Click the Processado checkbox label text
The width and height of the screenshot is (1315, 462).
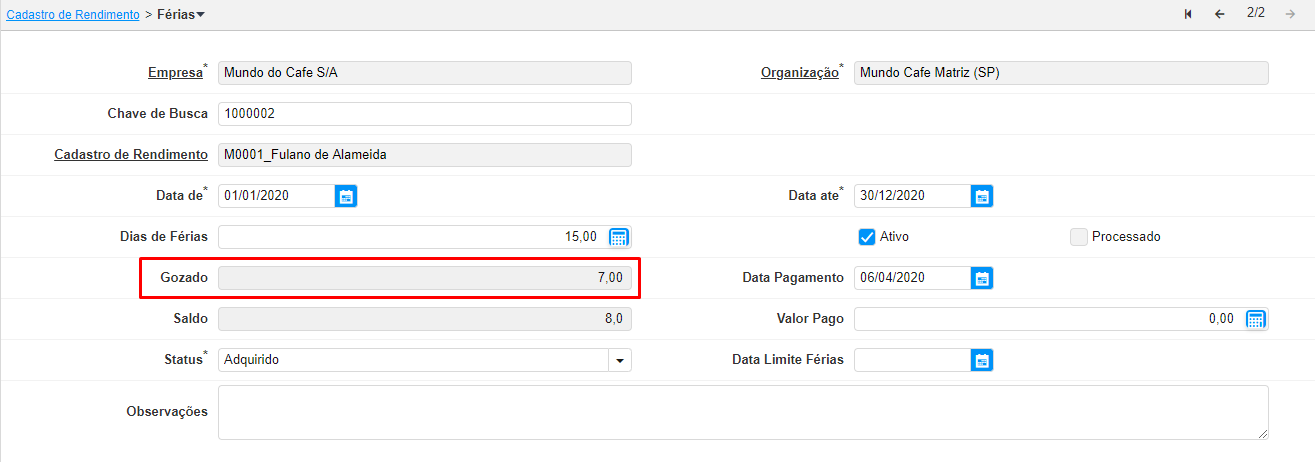click(1126, 237)
